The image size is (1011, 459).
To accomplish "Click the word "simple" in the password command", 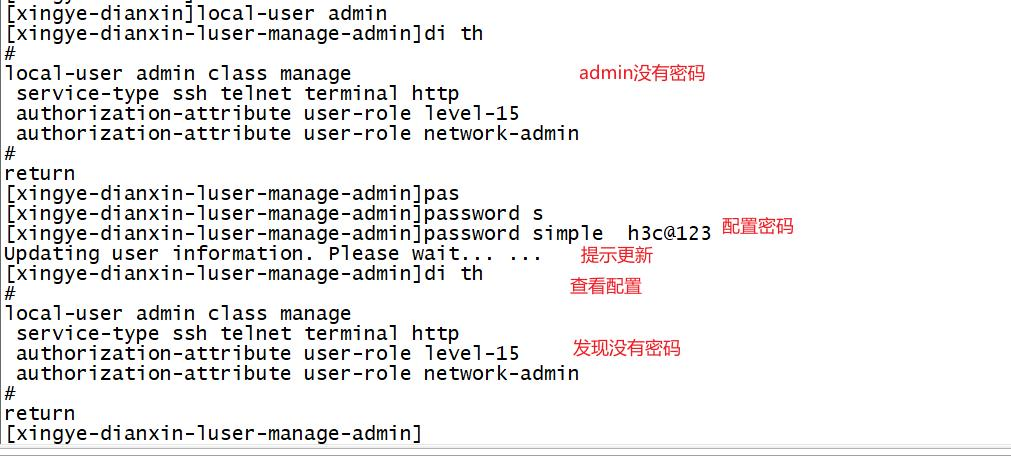I will (x=567, y=233).
